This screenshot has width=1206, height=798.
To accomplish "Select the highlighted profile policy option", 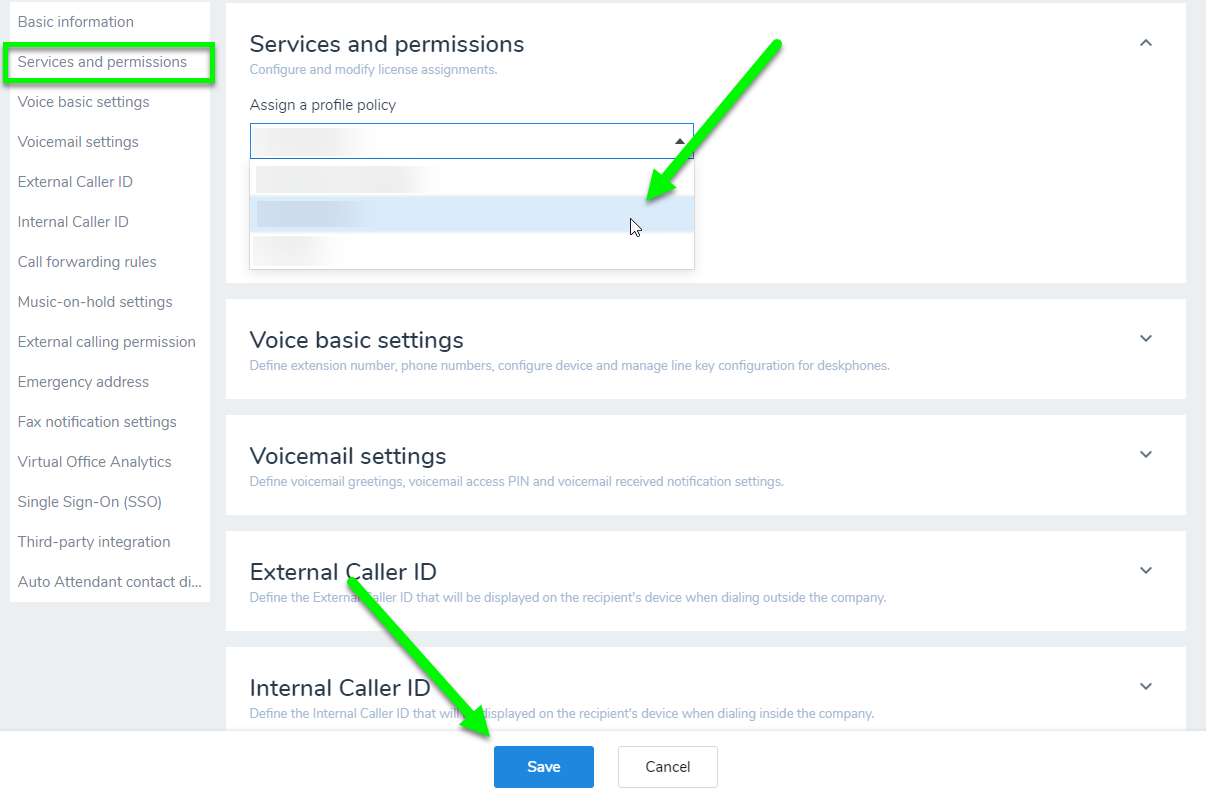I will tap(472, 214).
